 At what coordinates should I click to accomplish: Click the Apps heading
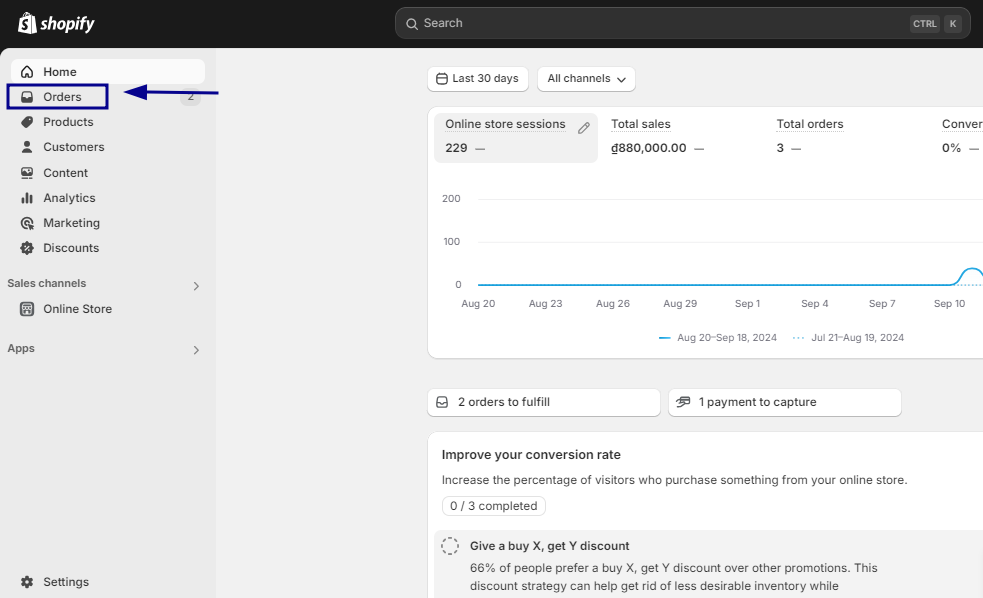click(x=21, y=349)
